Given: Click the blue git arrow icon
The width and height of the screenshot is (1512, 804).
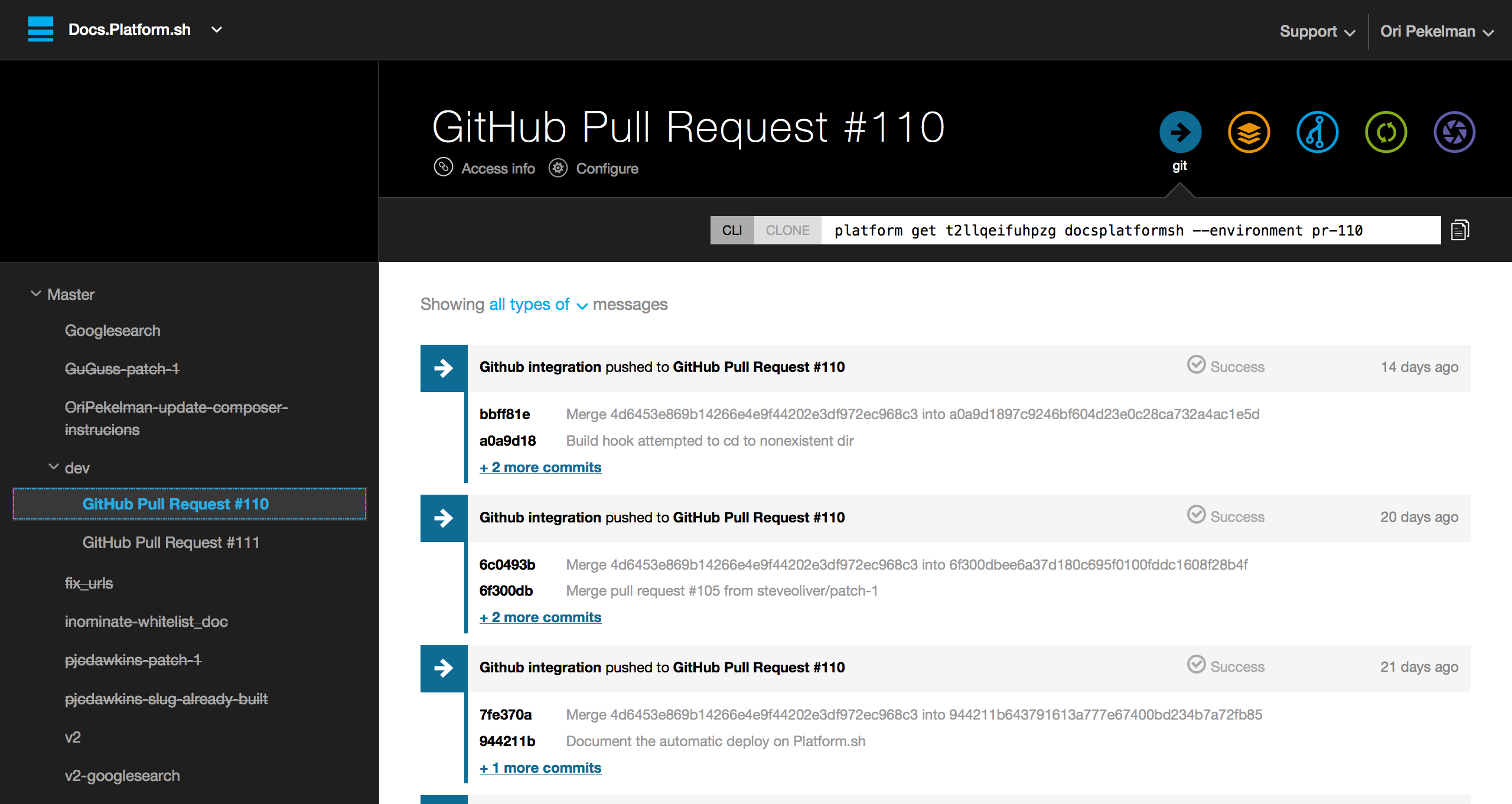Looking at the screenshot, I should tap(1179, 132).
